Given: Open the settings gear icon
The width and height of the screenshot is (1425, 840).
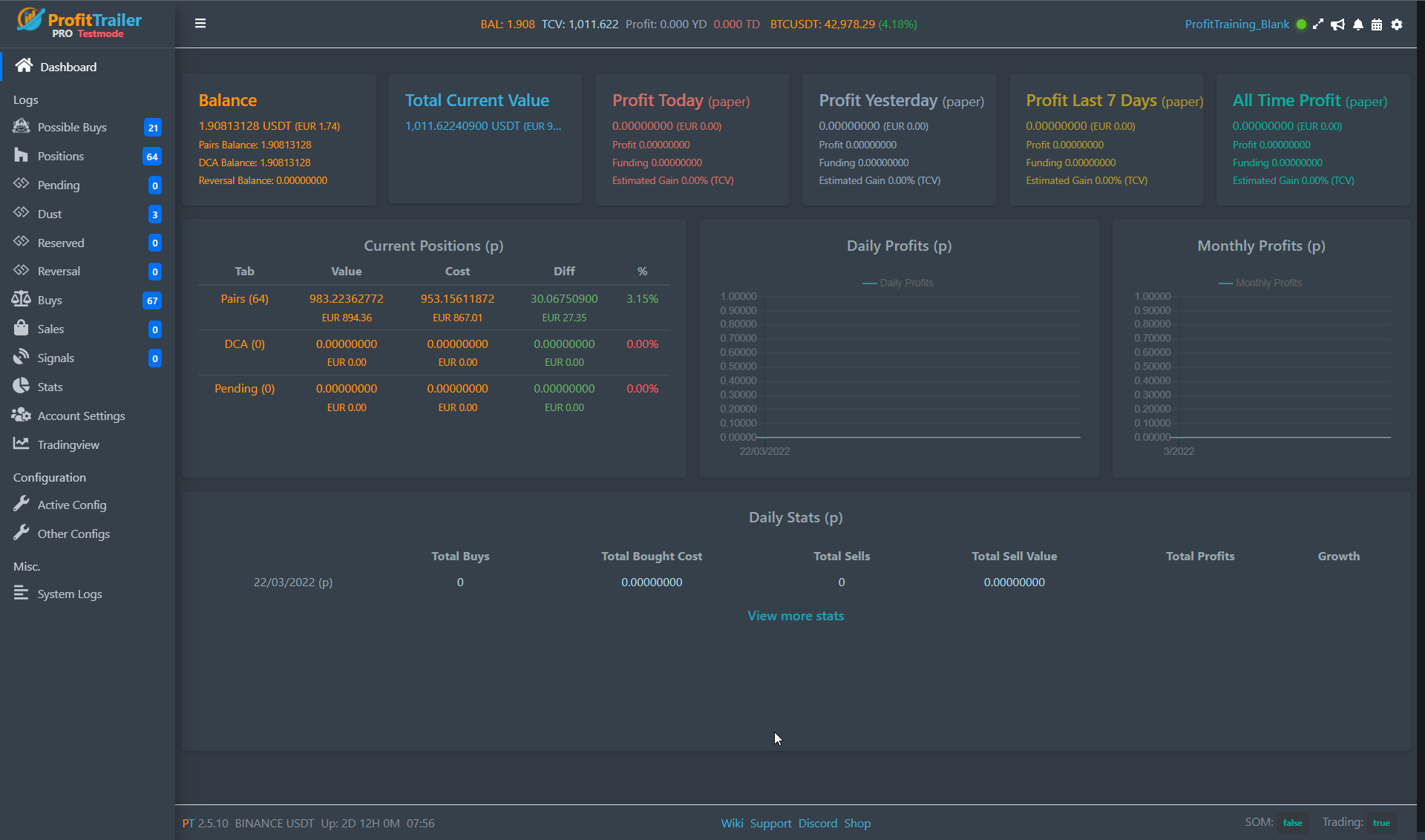Looking at the screenshot, I should 1397,24.
